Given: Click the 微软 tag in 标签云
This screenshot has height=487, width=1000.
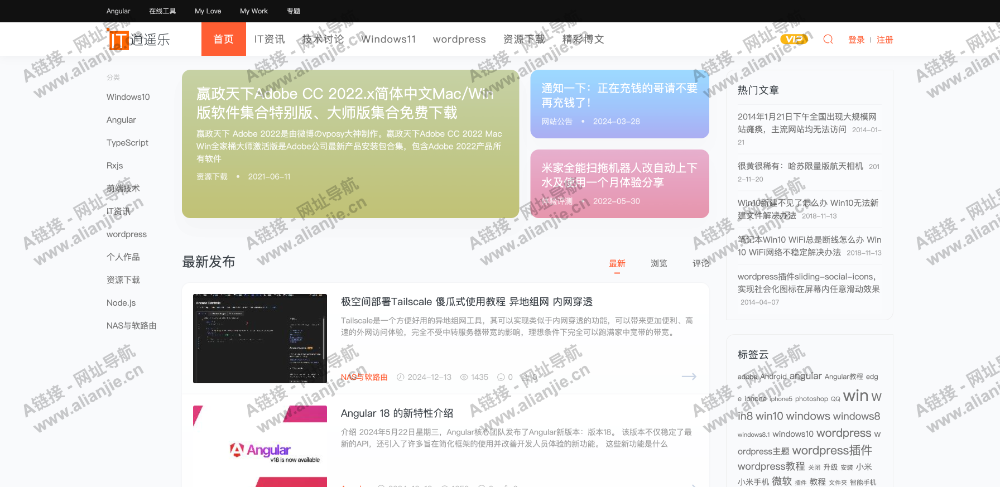Looking at the screenshot, I should pos(781,481).
